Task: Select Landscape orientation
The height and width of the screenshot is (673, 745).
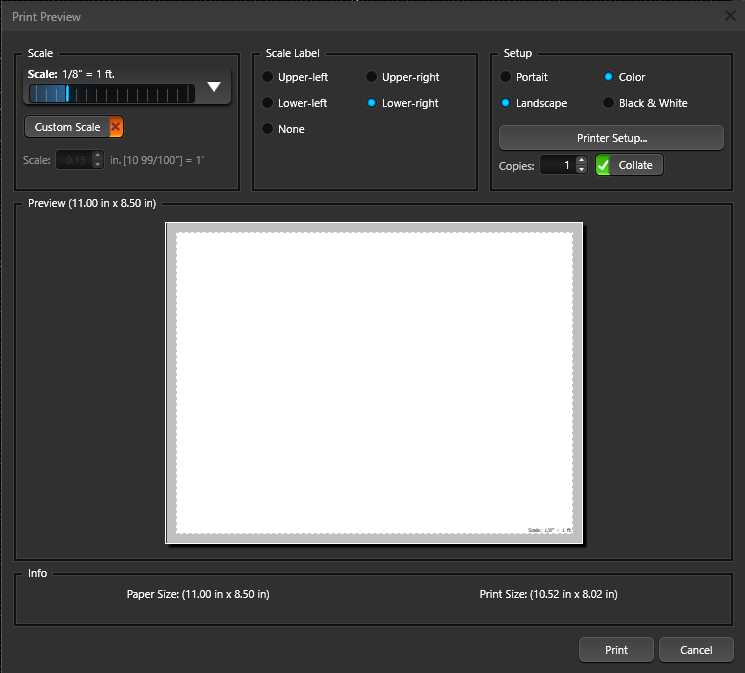Action: click(506, 103)
